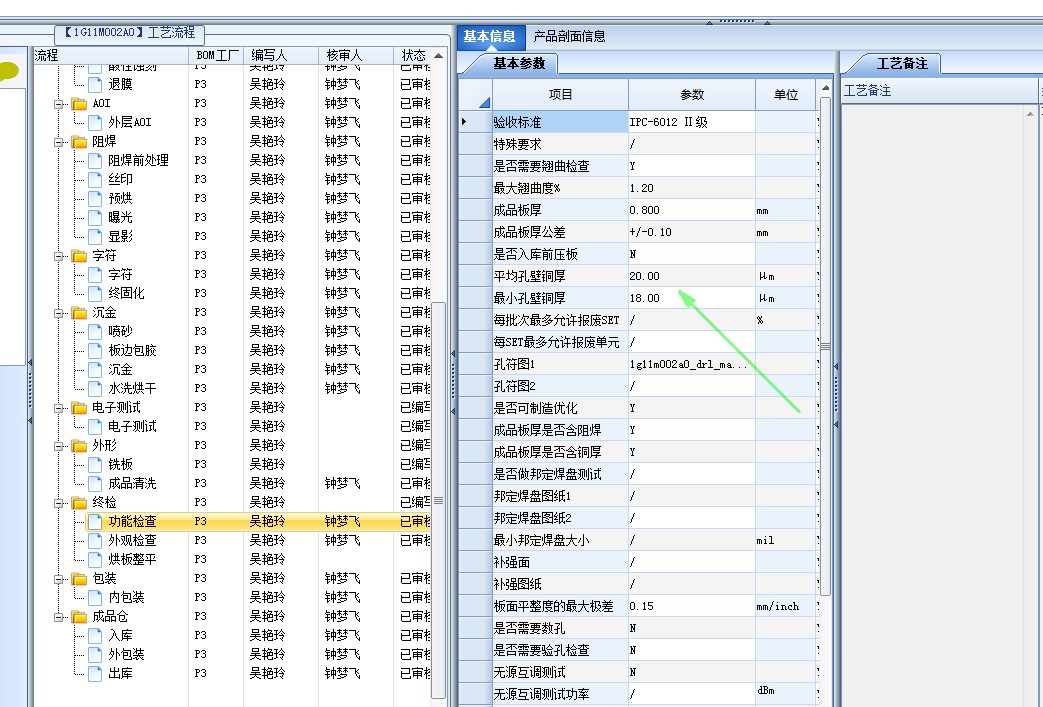Screen dimensions: 1043x707
Task: Click the document icon beside 退膜
Action: (96, 84)
